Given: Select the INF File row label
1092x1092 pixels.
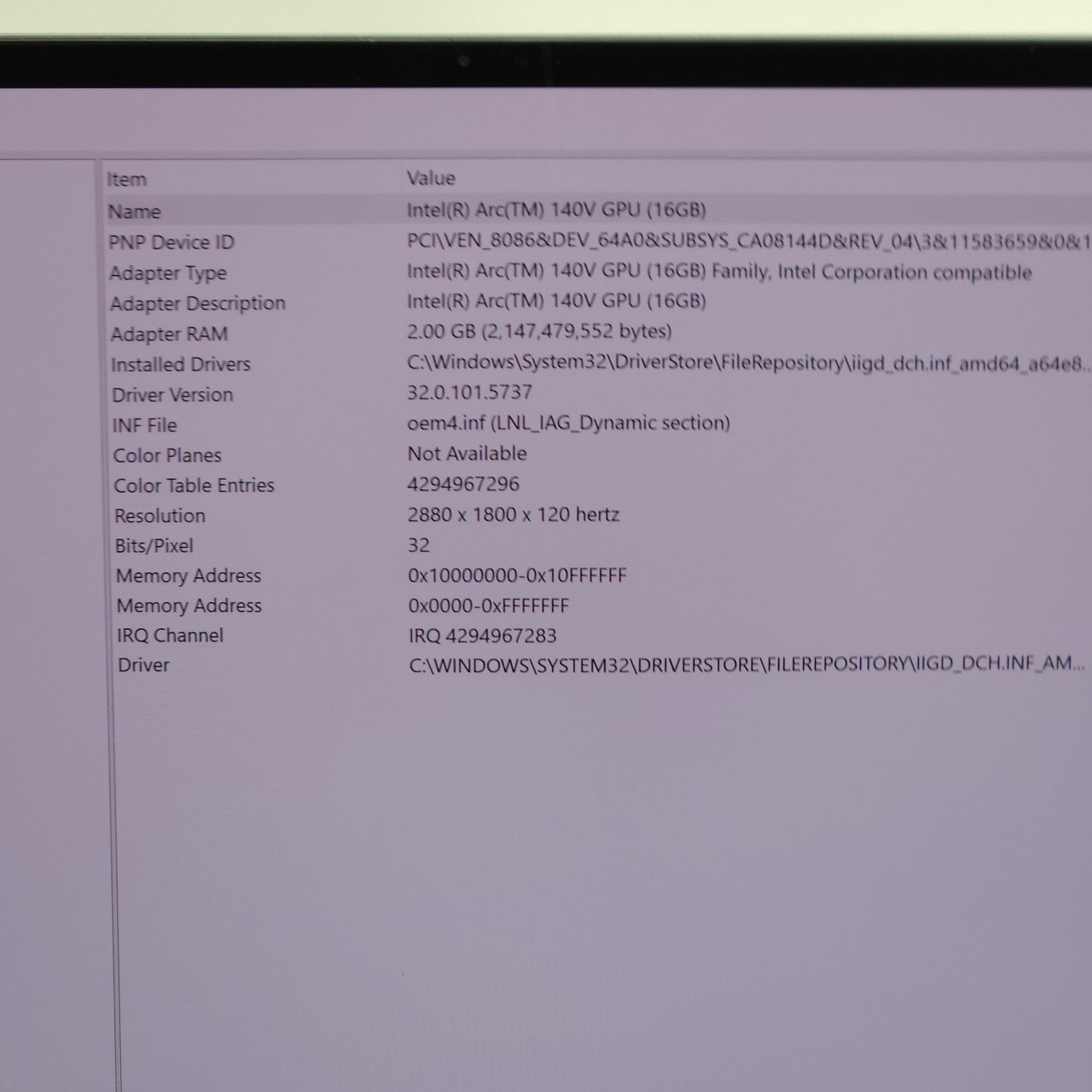Looking at the screenshot, I should pos(144,425).
